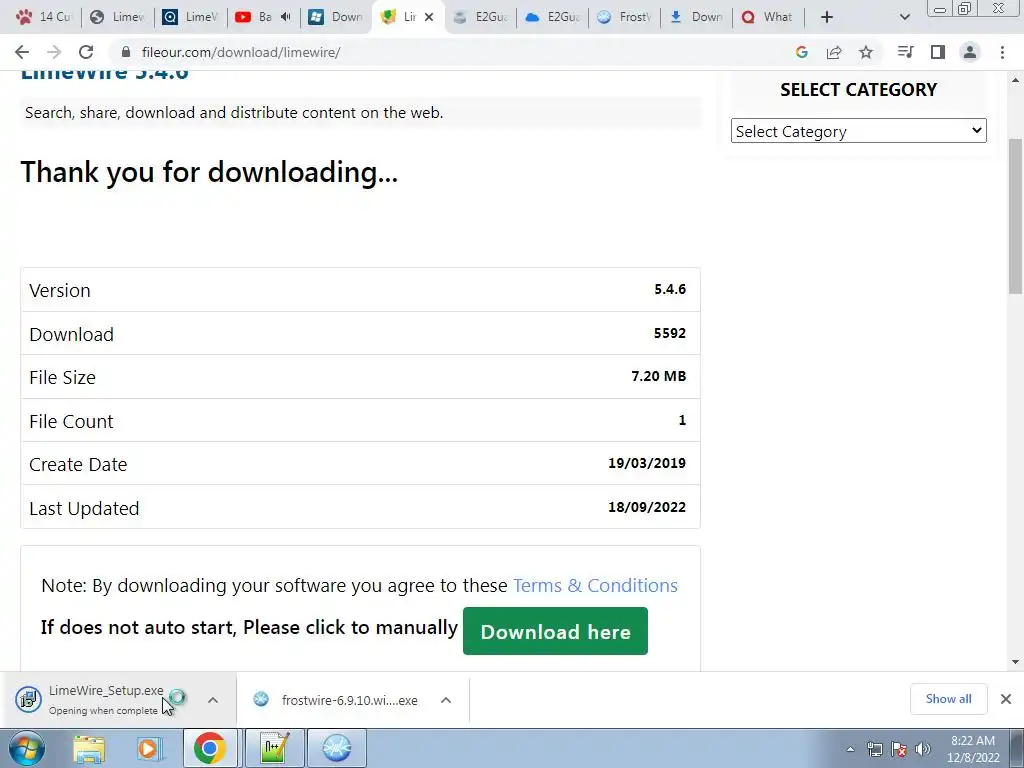
Task: Open LimeWire_Setup.exe download item
Action: tap(104, 699)
